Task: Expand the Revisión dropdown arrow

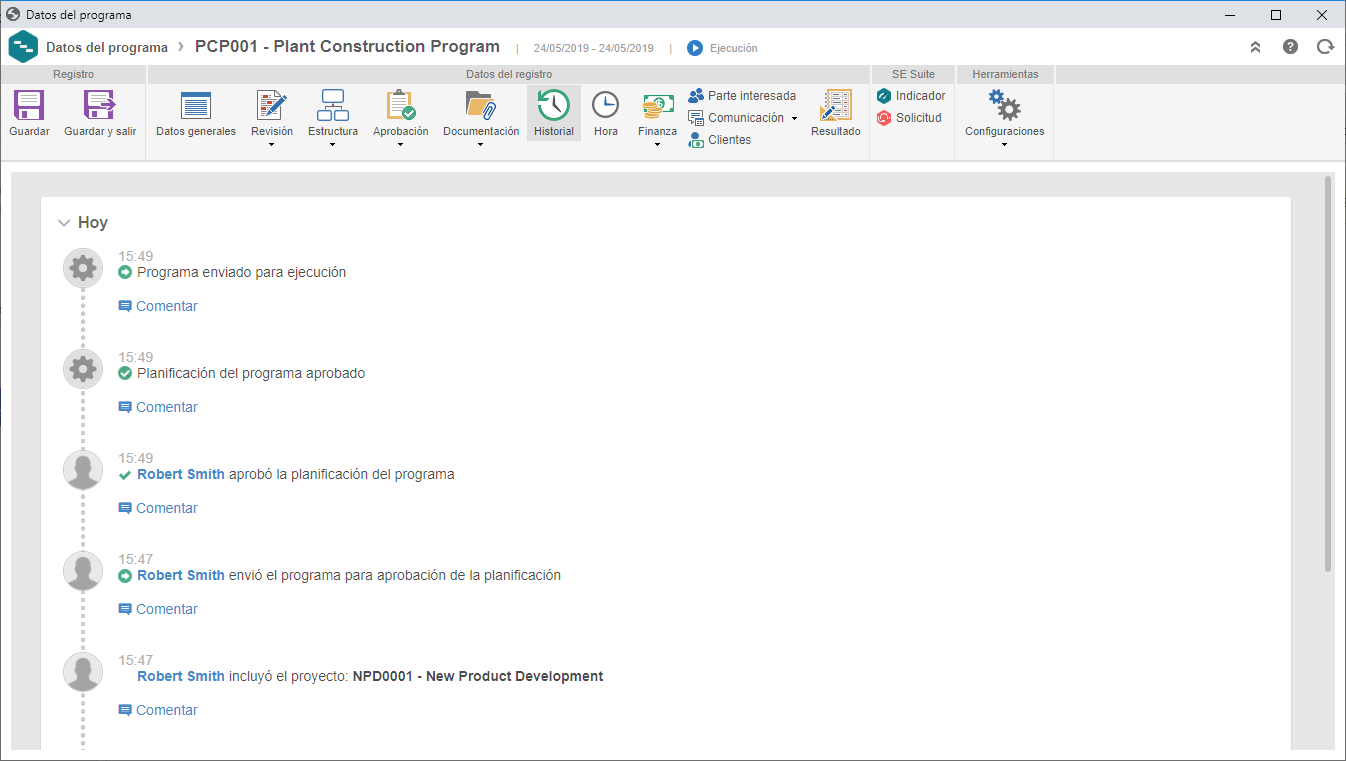Action: click(272, 145)
